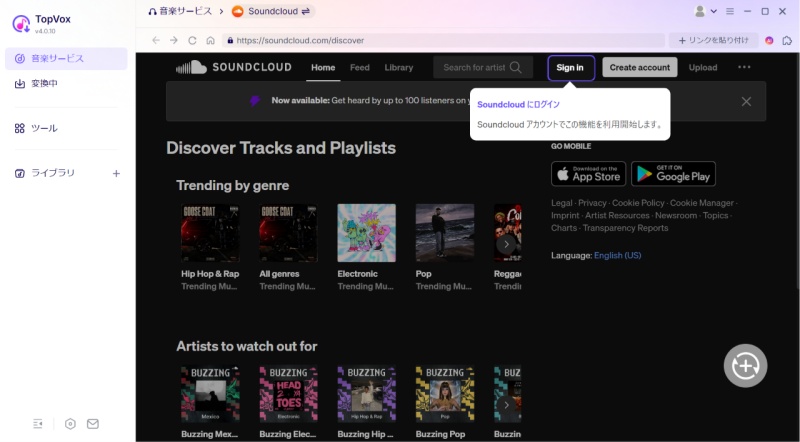Click the browser forward arrow
The height and width of the screenshot is (442, 800).
pyautogui.click(x=174, y=40)
